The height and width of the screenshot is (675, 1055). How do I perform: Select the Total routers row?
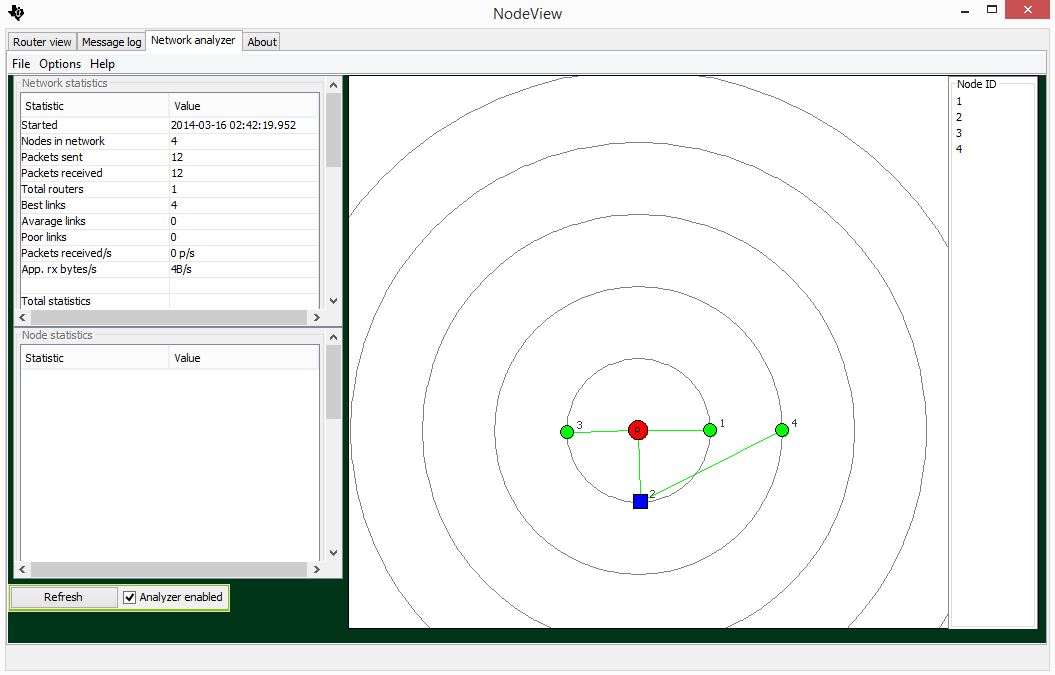pyautogui.click(x=170, y=189)
